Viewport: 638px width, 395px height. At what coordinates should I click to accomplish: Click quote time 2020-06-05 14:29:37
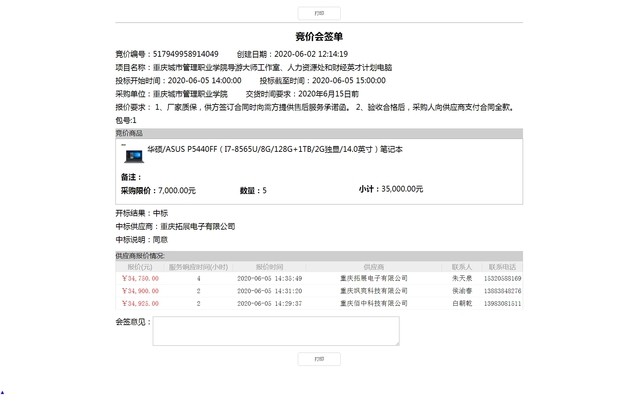(x=269, y=304)
